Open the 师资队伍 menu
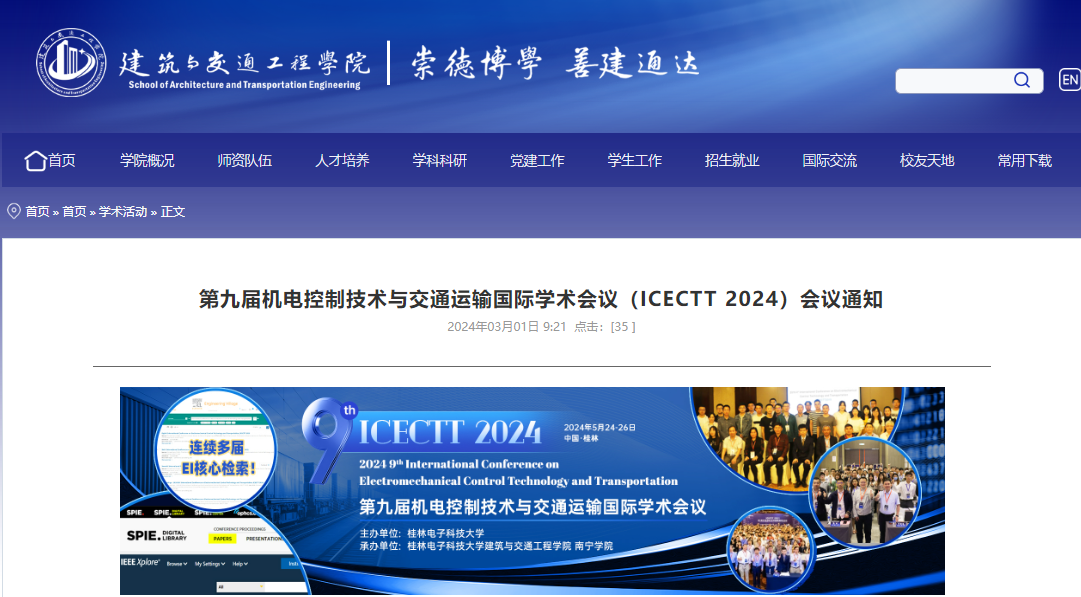 (x=245, y=161)
